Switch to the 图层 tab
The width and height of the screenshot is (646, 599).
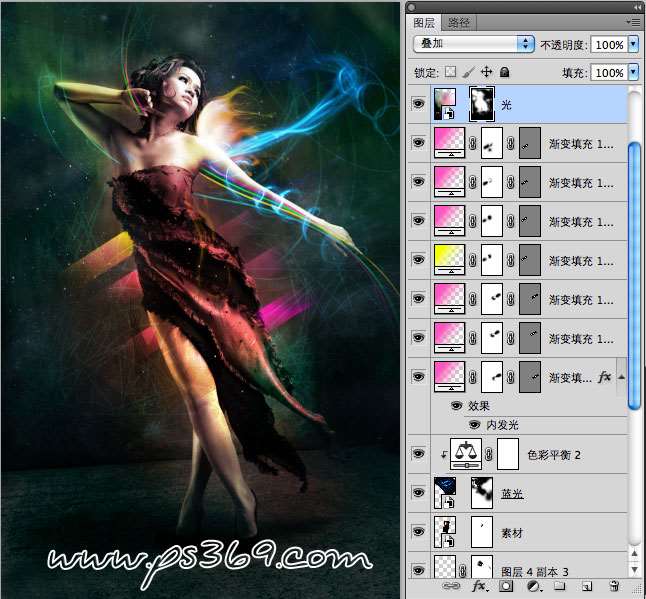(424, 23)
